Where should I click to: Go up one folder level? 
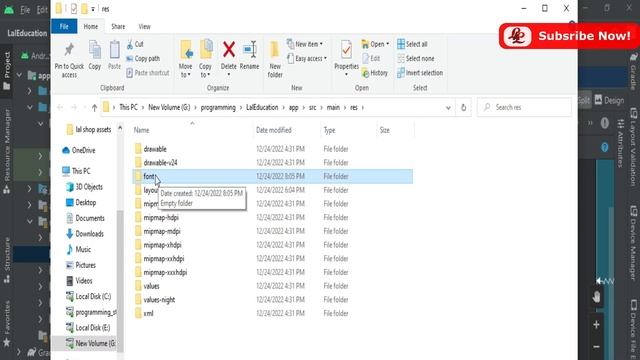[94, 107]
